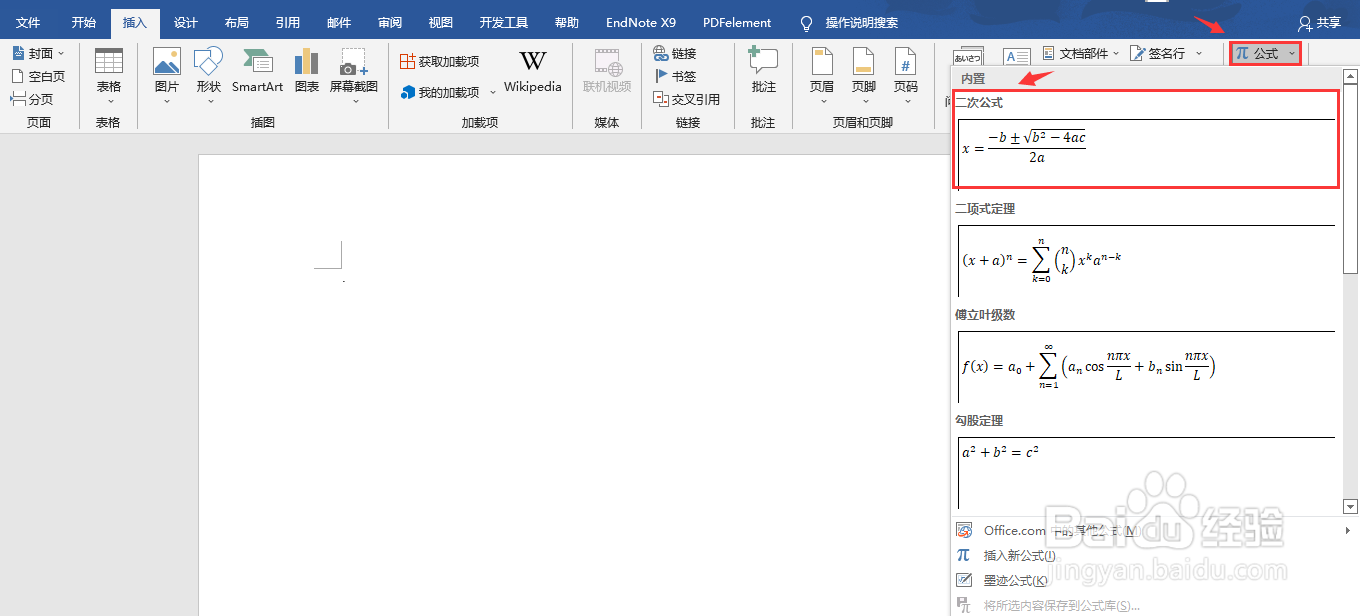
Task: Insert a SmartArt graphic
Action: pos(257,72)
